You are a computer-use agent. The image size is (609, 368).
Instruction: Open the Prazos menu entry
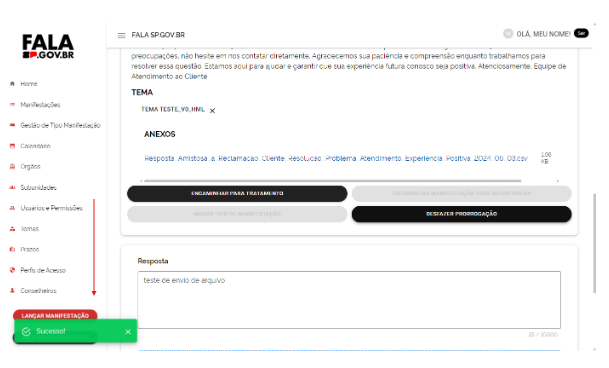point(30,249)
